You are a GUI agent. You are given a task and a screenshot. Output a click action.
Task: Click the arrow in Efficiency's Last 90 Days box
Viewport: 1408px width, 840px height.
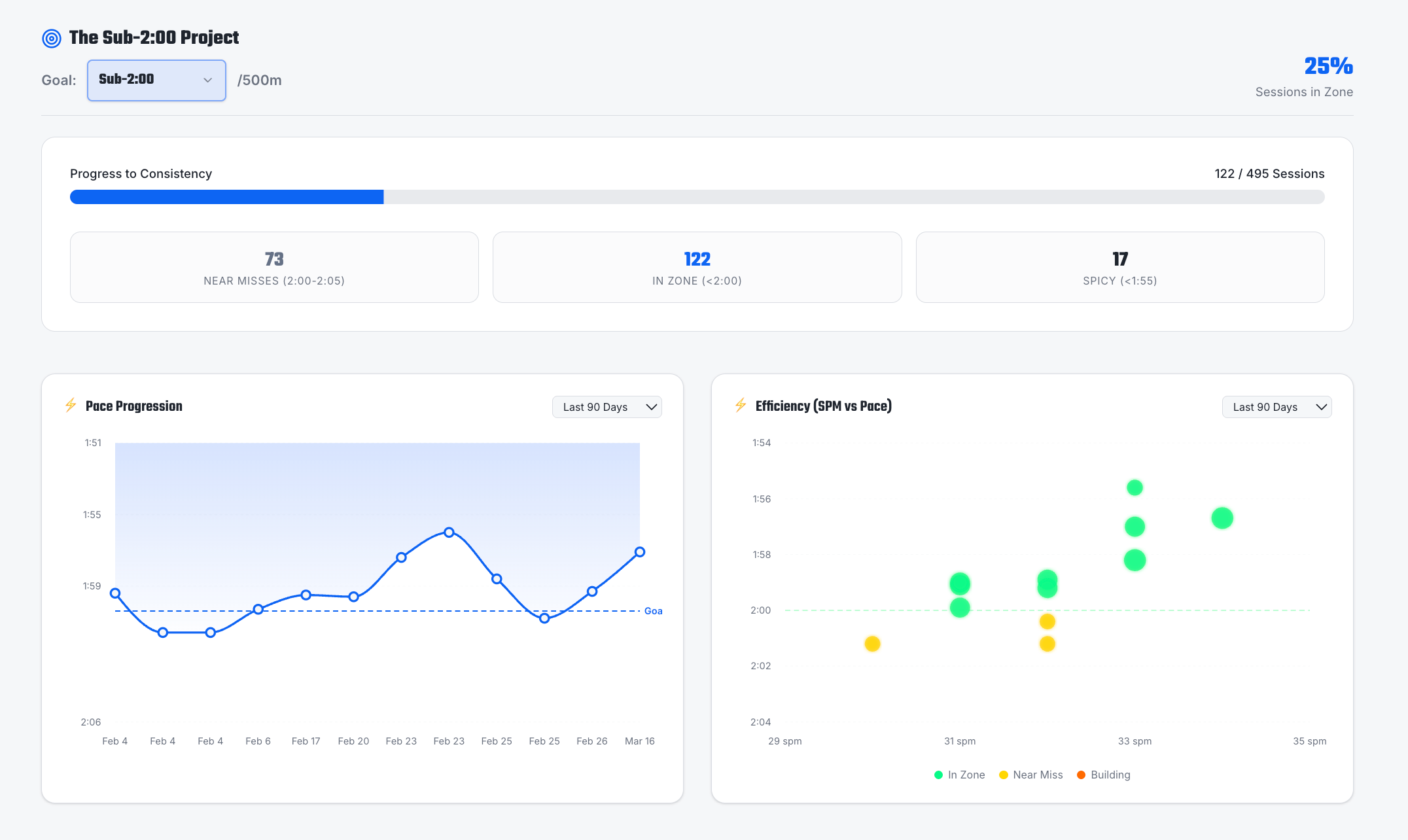(x=1321, y=407)
